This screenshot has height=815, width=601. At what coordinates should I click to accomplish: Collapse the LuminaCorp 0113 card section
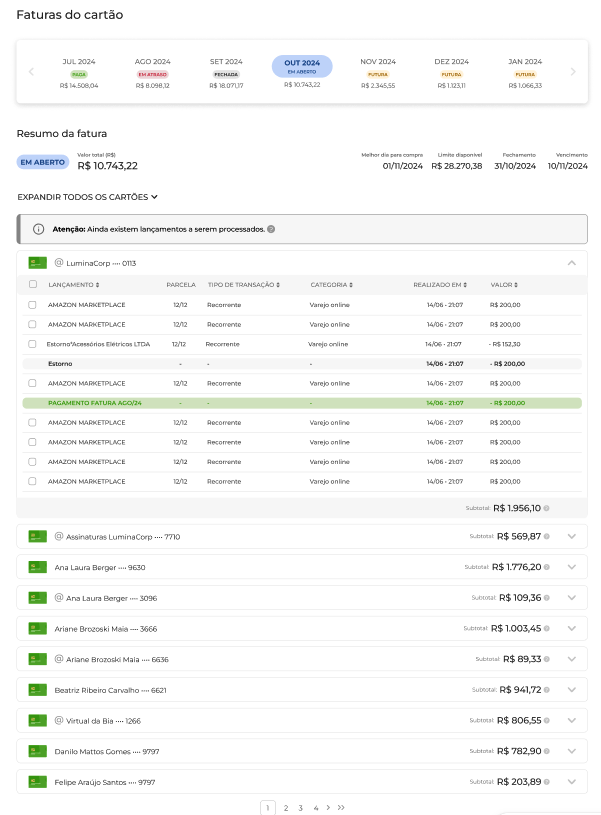click(571, 263)
